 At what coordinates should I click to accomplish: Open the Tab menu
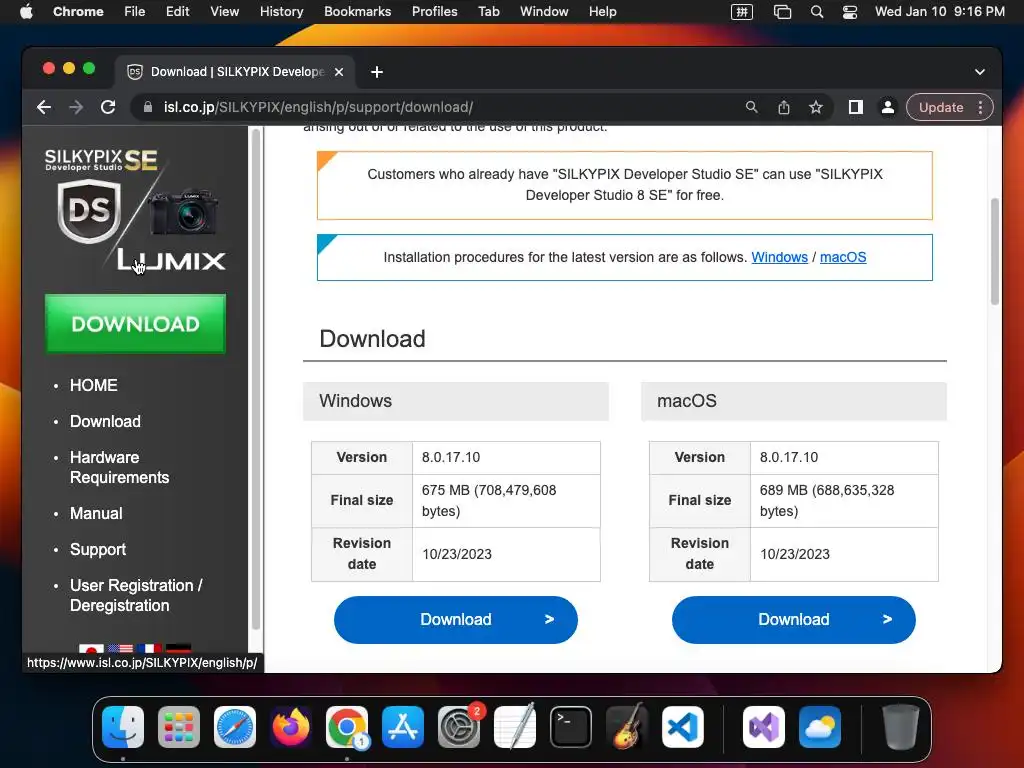tap(488, 12)
